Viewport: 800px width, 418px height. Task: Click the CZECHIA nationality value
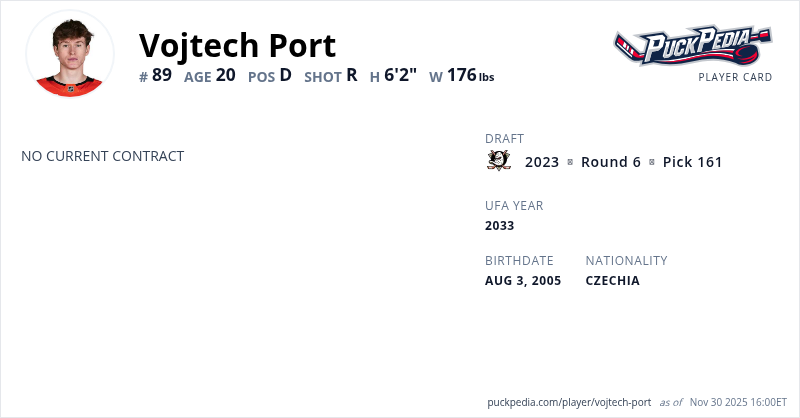pyautogui.click(x=612, y=280)
